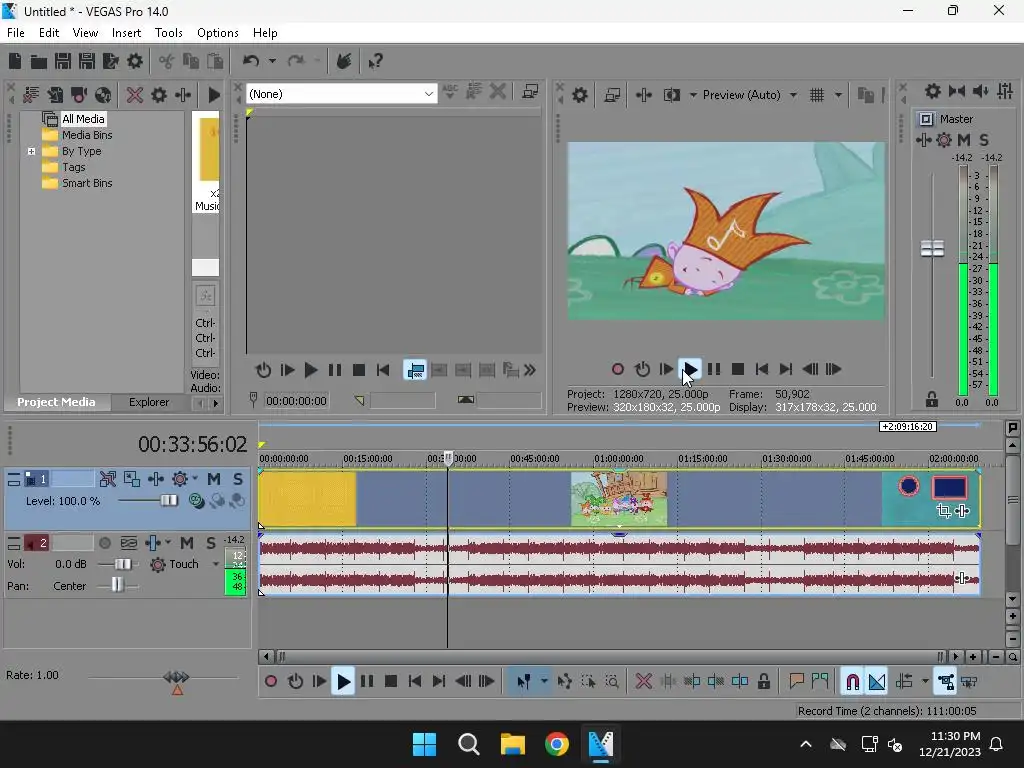Toggle Loop Playback in timeline transport
1024x768 pixels.
[295, 682]
